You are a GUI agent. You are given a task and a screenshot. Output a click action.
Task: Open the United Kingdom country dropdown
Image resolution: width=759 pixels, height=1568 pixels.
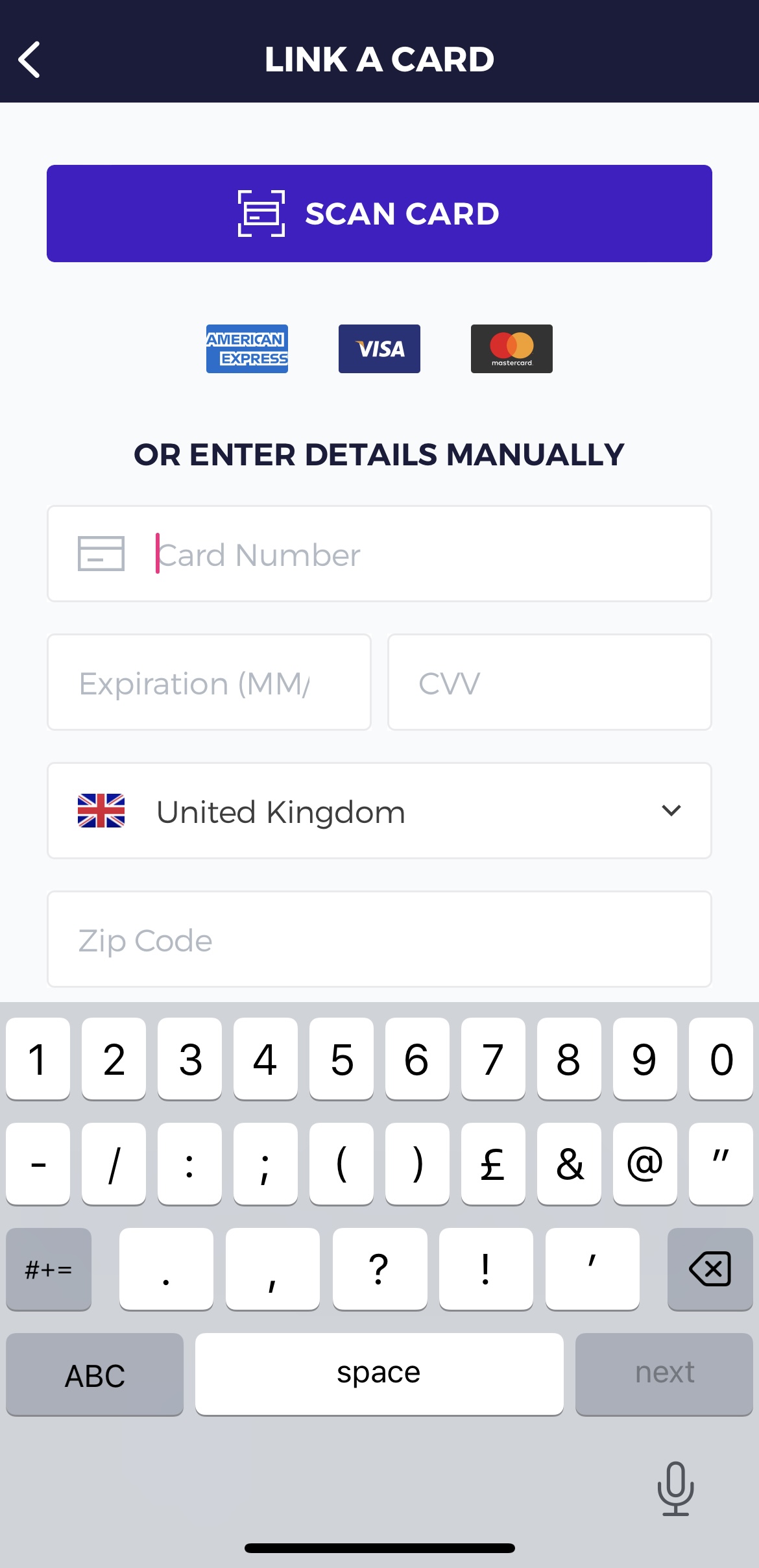(379, 811)
